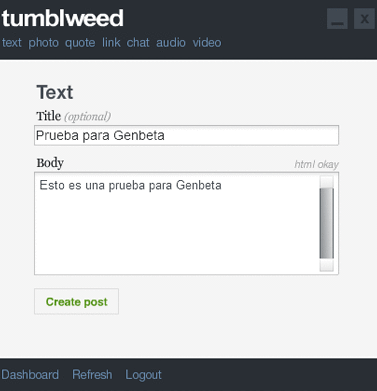This screenshot has width=377, height=391.
Task: Click the Body scrollbar thumb
Action: tap(326, 223)
